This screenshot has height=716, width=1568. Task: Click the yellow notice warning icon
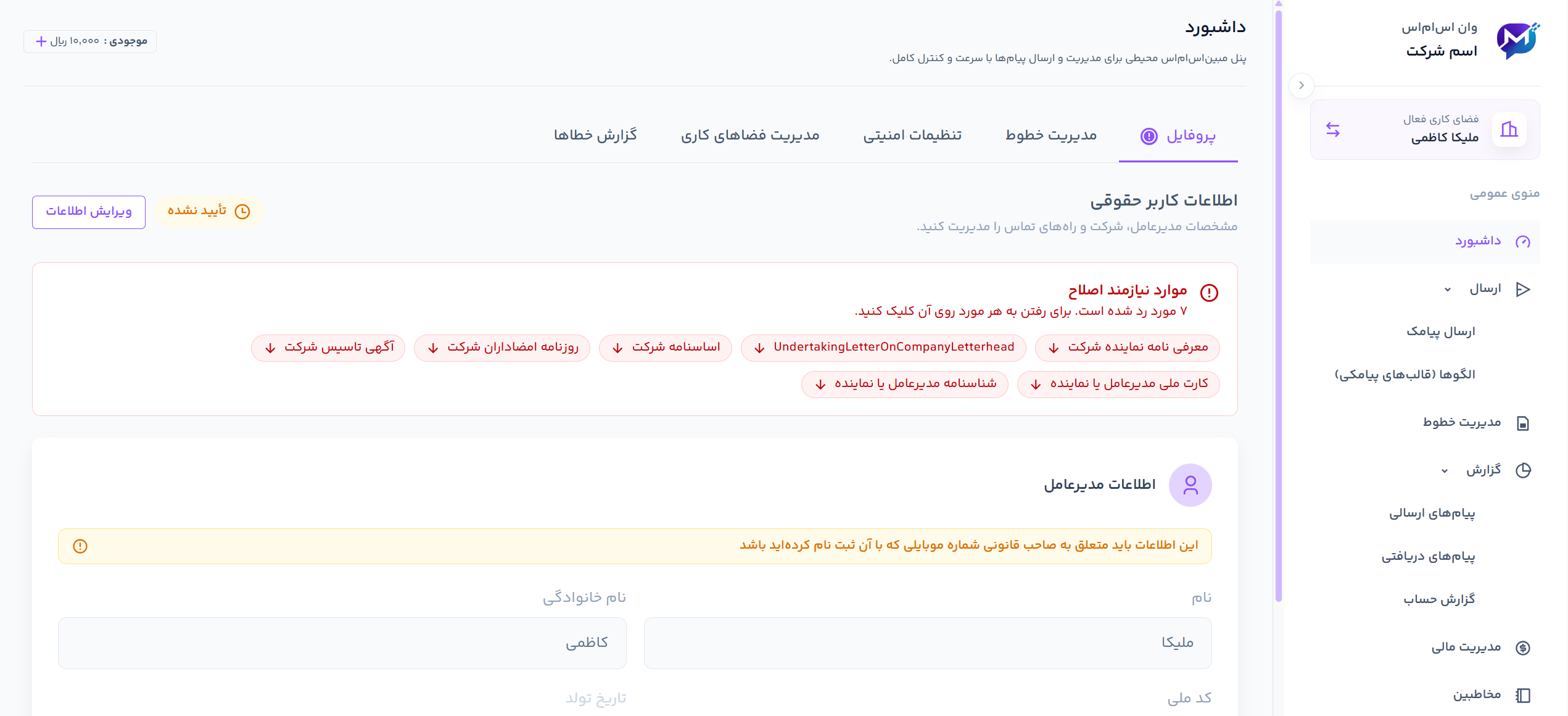click(x=80, y=546)
